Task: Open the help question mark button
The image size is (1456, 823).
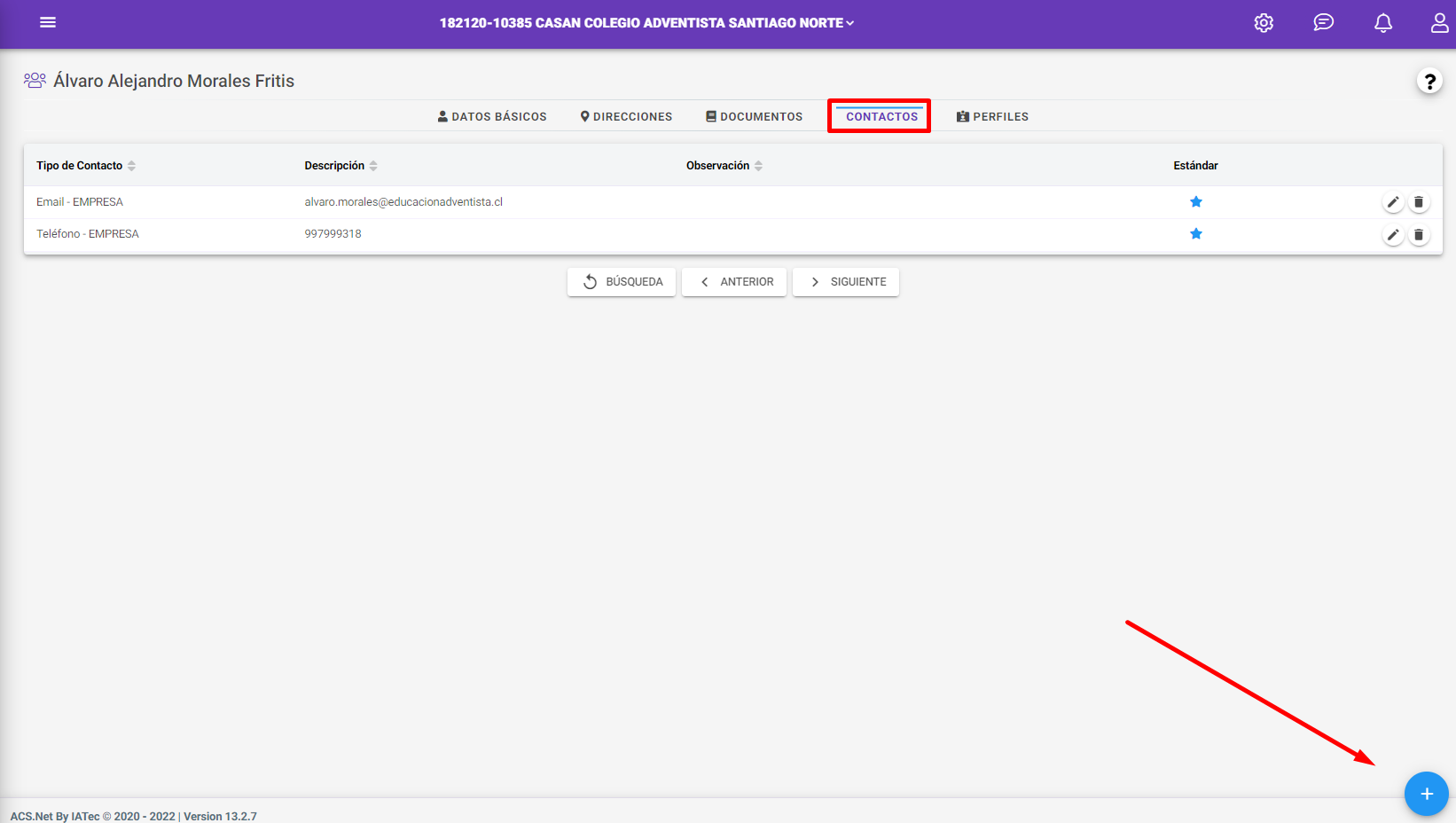Action: pos(1429,82)
